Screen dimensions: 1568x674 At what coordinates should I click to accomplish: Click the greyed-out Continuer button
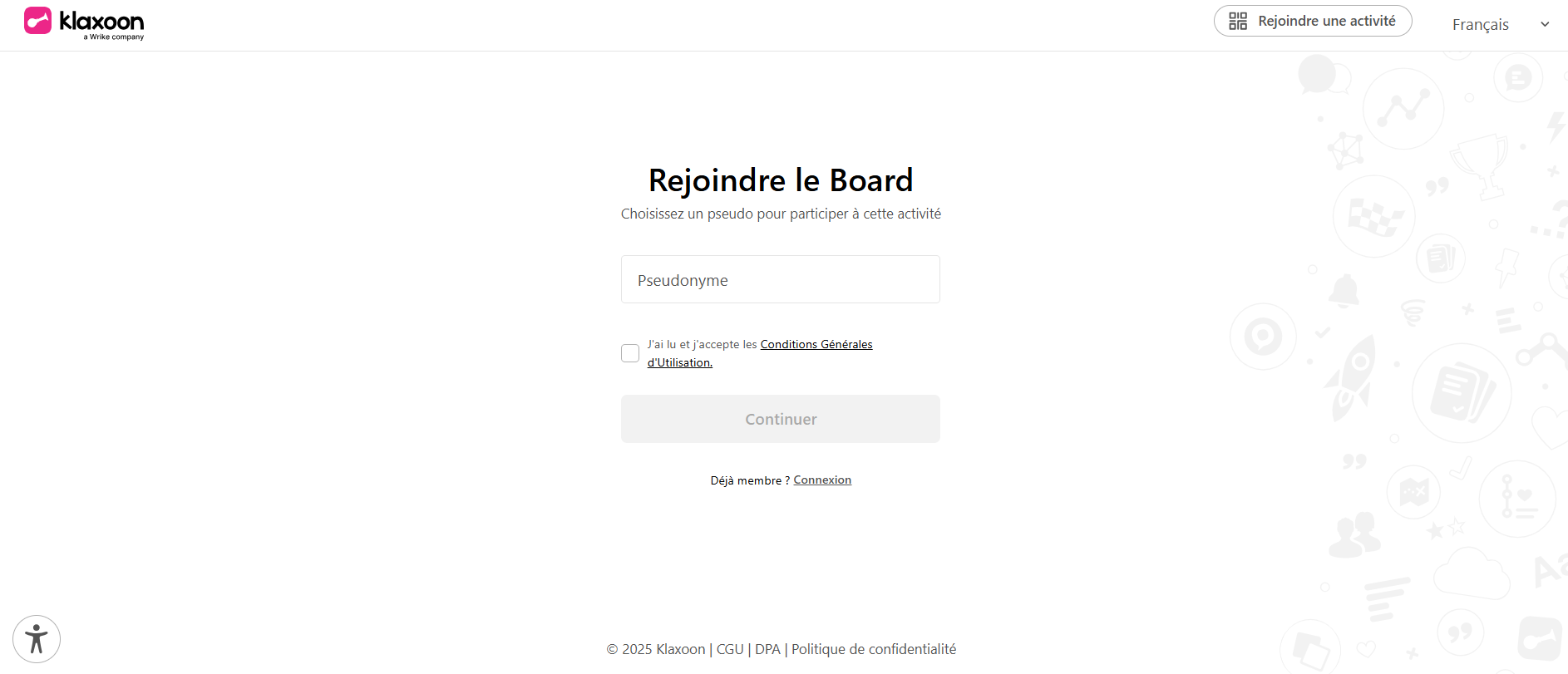[780, 419]
